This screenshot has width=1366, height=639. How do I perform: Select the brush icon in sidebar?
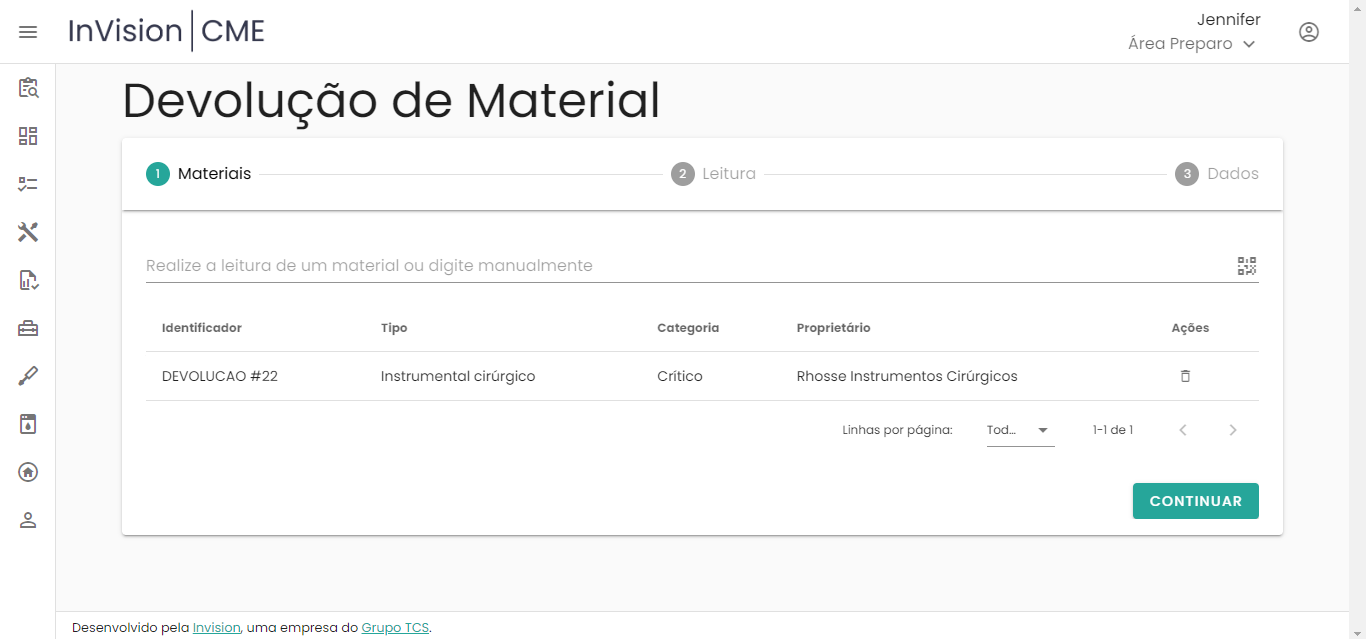28,376
